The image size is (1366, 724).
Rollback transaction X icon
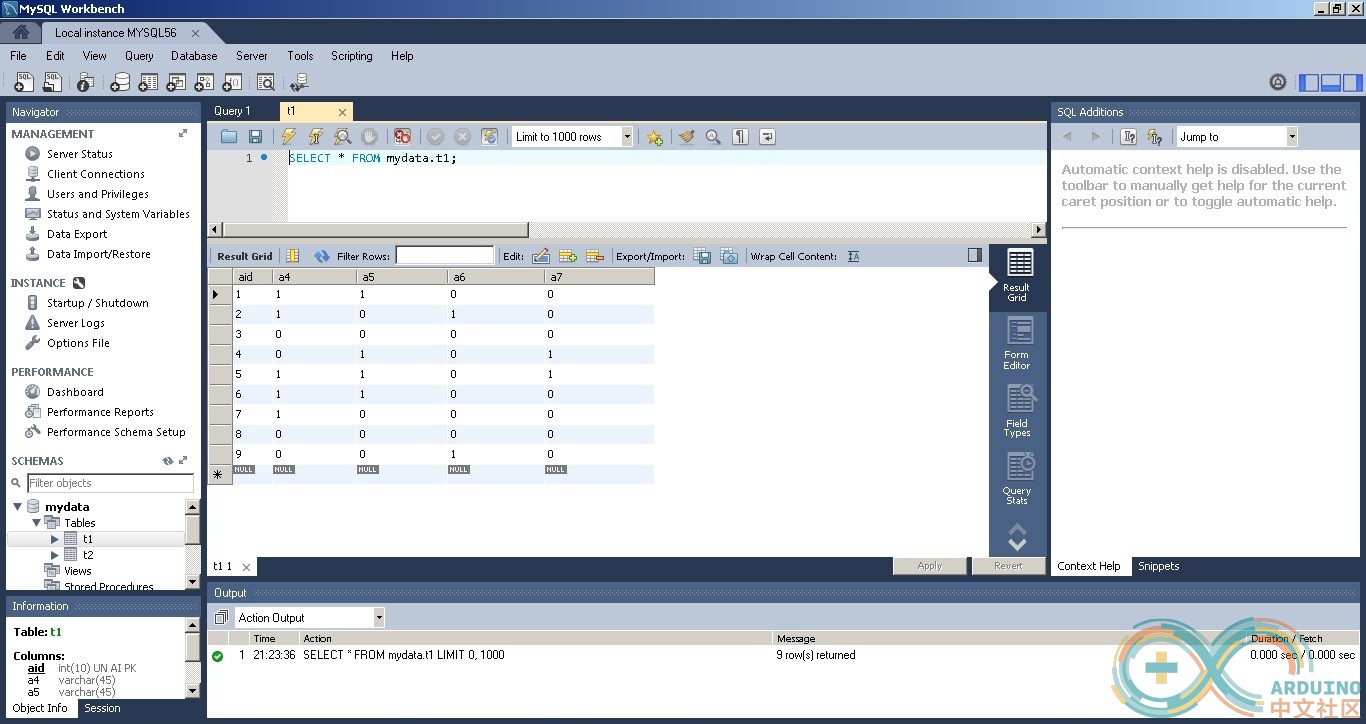click(x=462, y=137)
